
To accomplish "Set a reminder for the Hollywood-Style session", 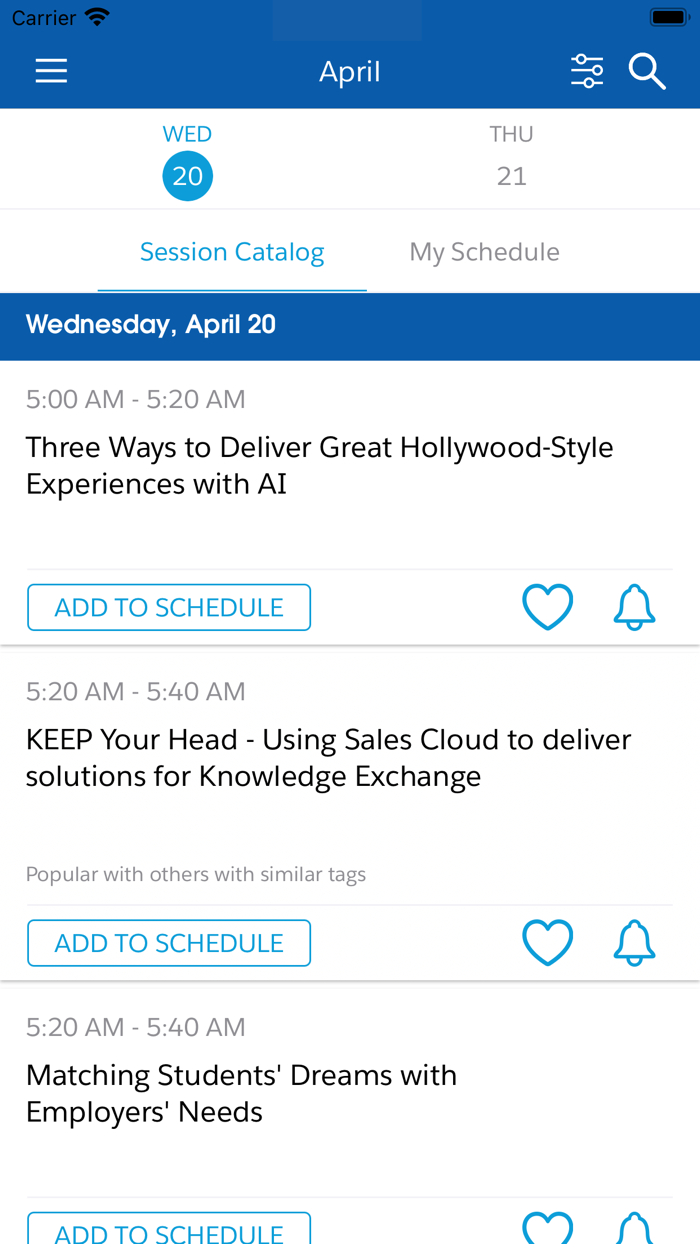I will pyautogui.click(x=634, y=606).
